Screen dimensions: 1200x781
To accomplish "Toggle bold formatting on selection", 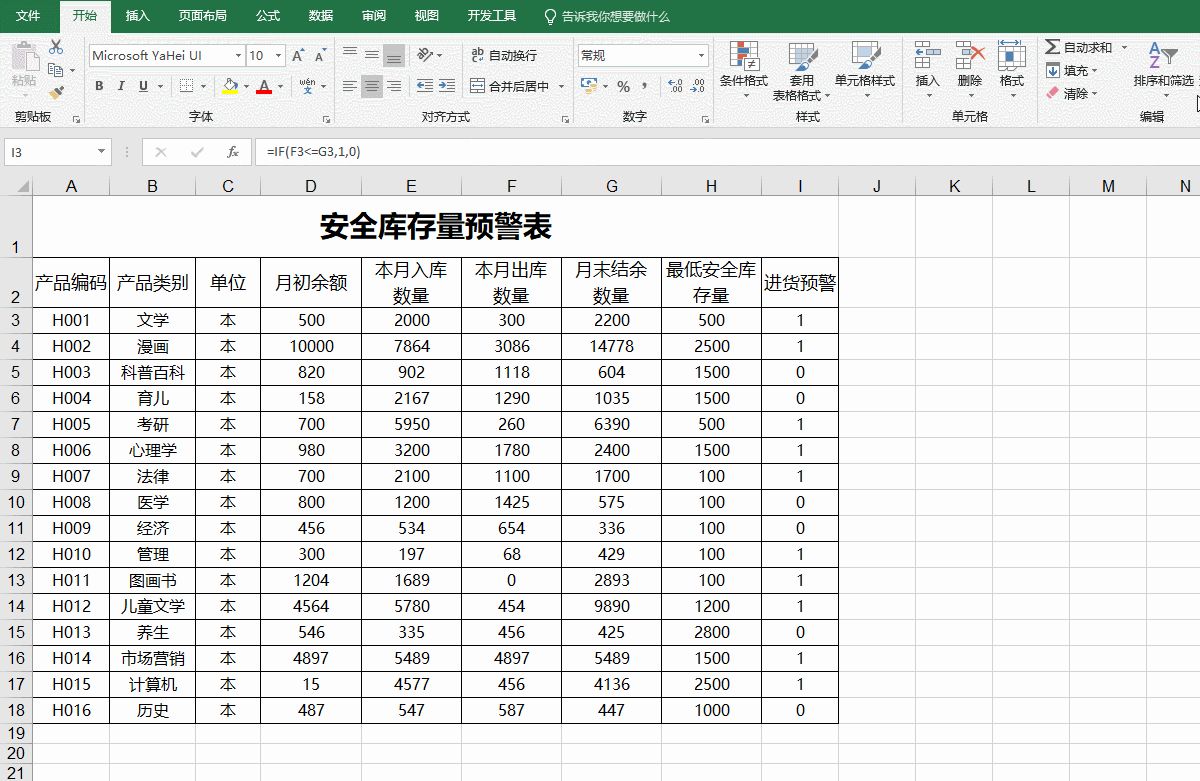I will click(x=98, y=88).
